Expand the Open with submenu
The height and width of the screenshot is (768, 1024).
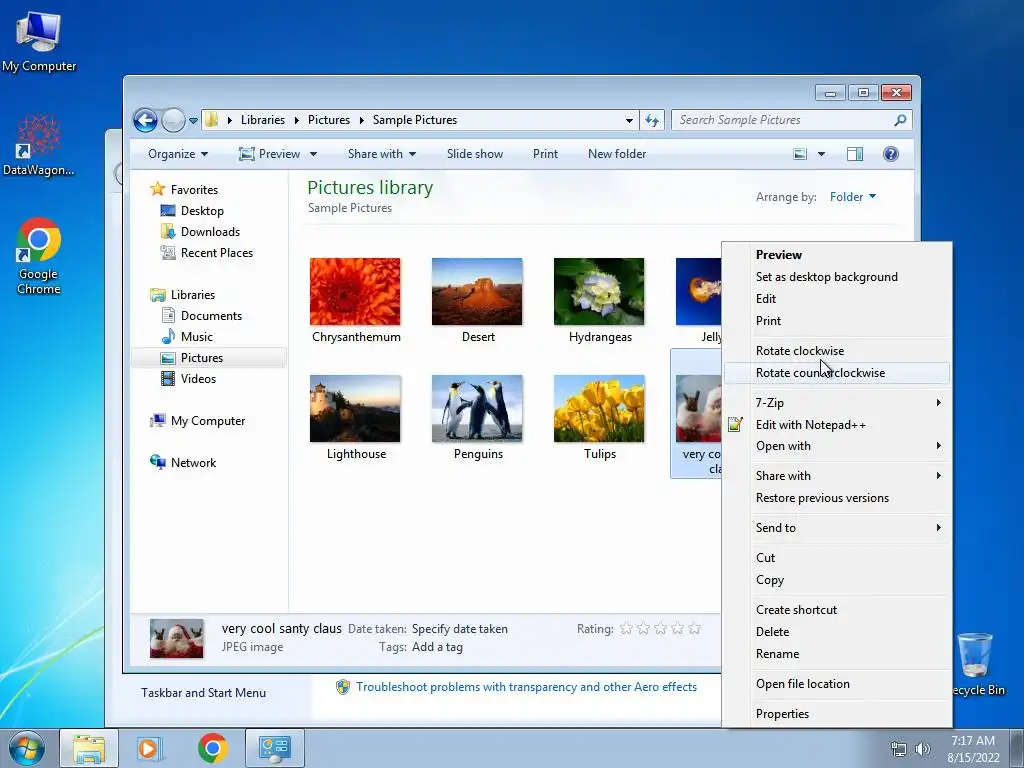point(837,446)
